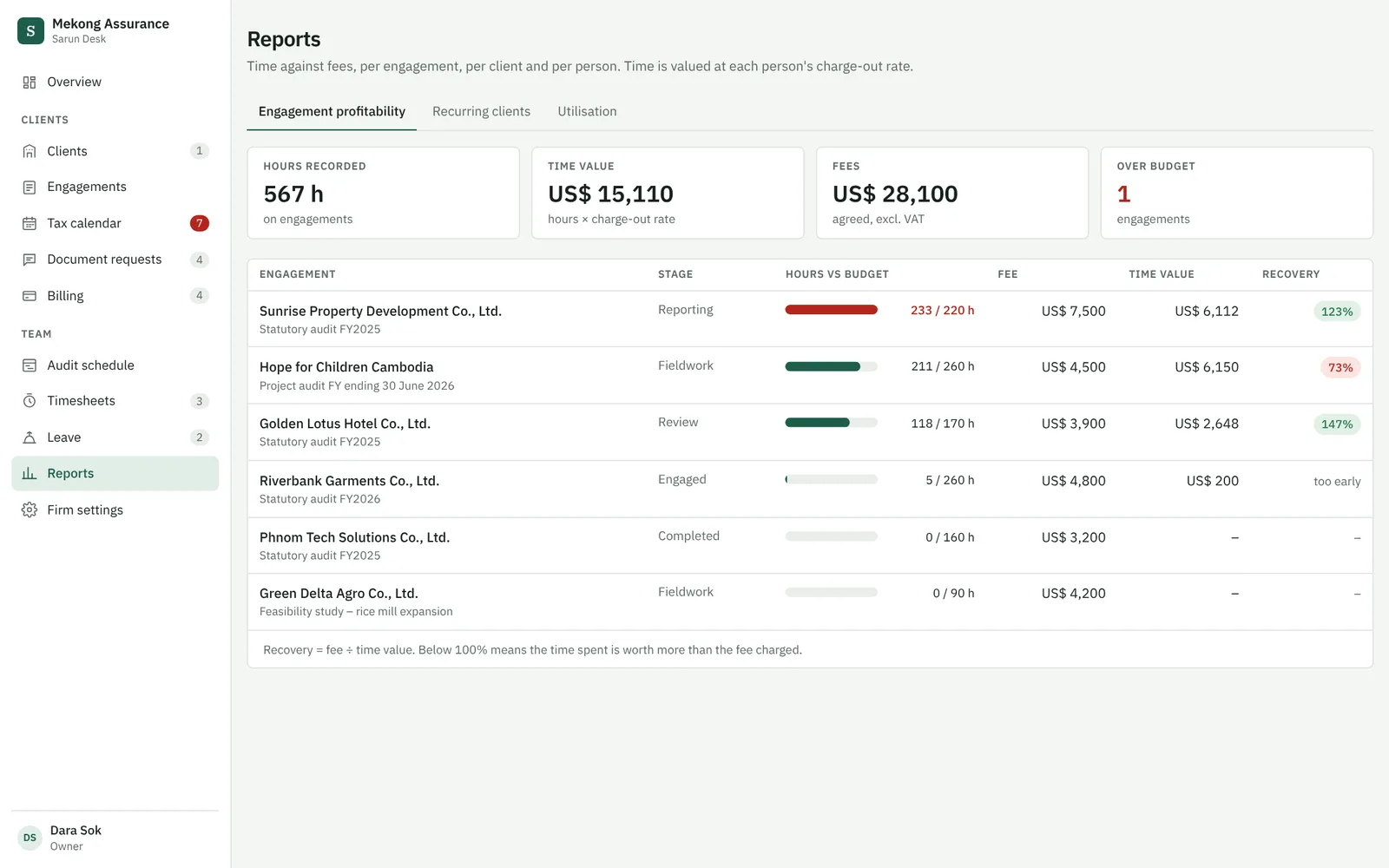The height and width of the screenshot is (868, 1389).
Task: Click Sunrise Property red hours progress bar
Action: [831, 310]
